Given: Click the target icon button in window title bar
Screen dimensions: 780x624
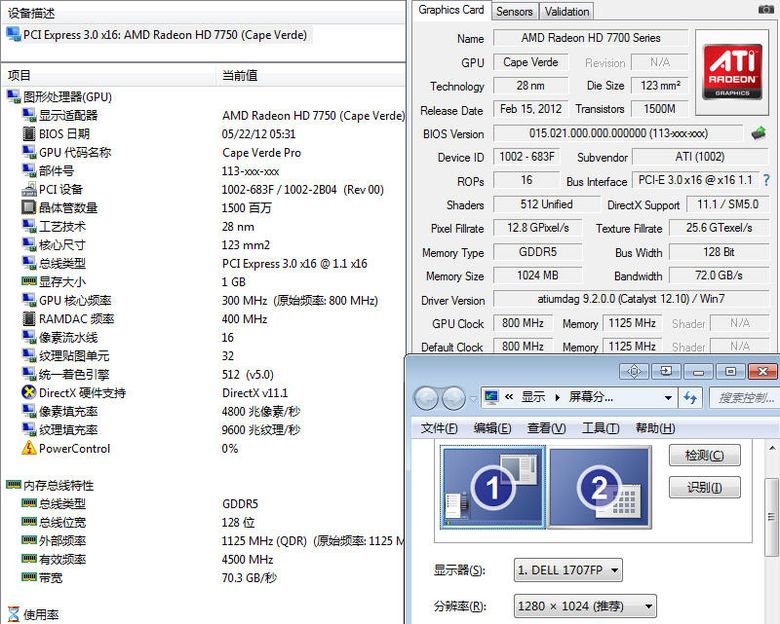Looking at the screenshot, I should (x=634, y=371).
